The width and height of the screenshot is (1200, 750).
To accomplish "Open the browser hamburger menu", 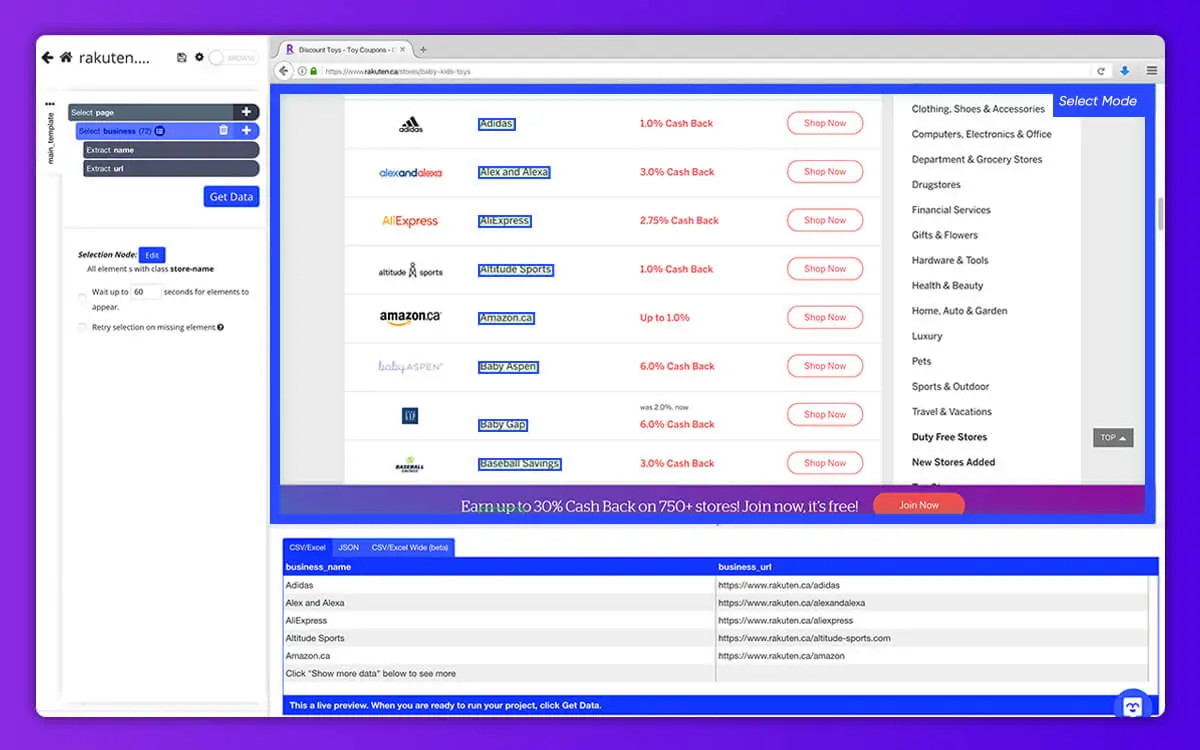I will [1152, 71].
